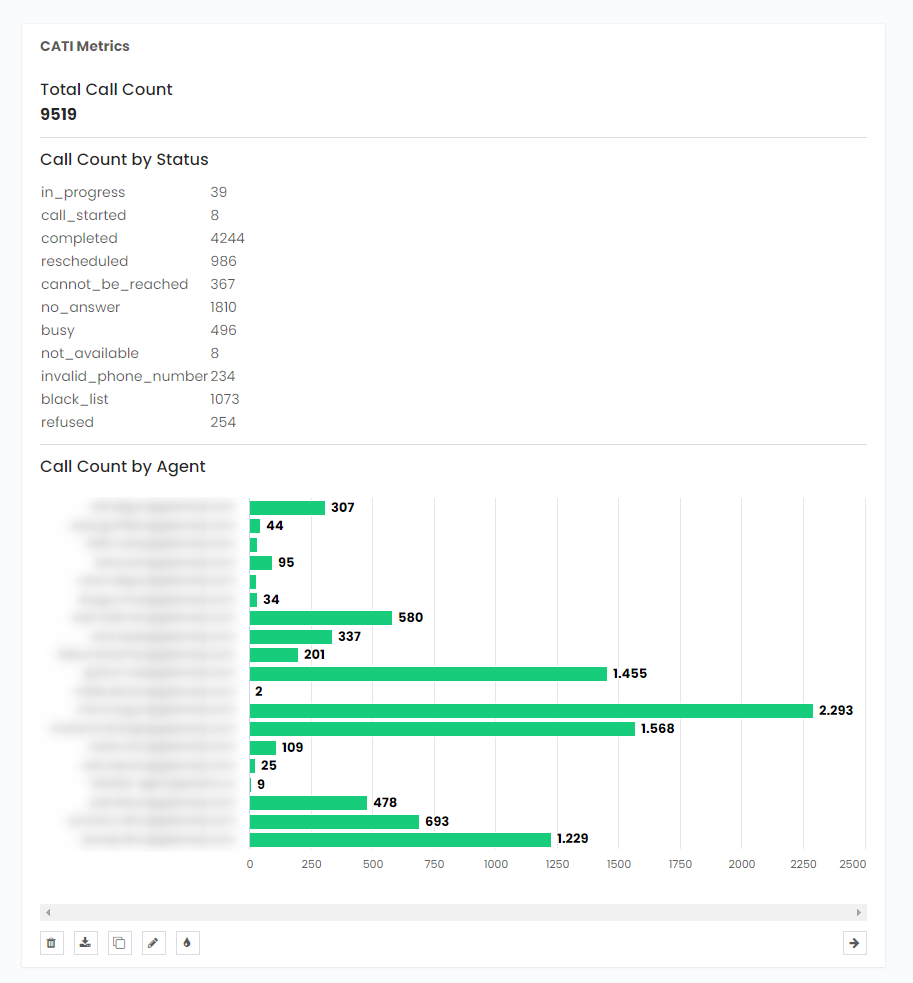913x983 pixels.
Task: Click the download icon to export data
Action: tap(85, 942)
